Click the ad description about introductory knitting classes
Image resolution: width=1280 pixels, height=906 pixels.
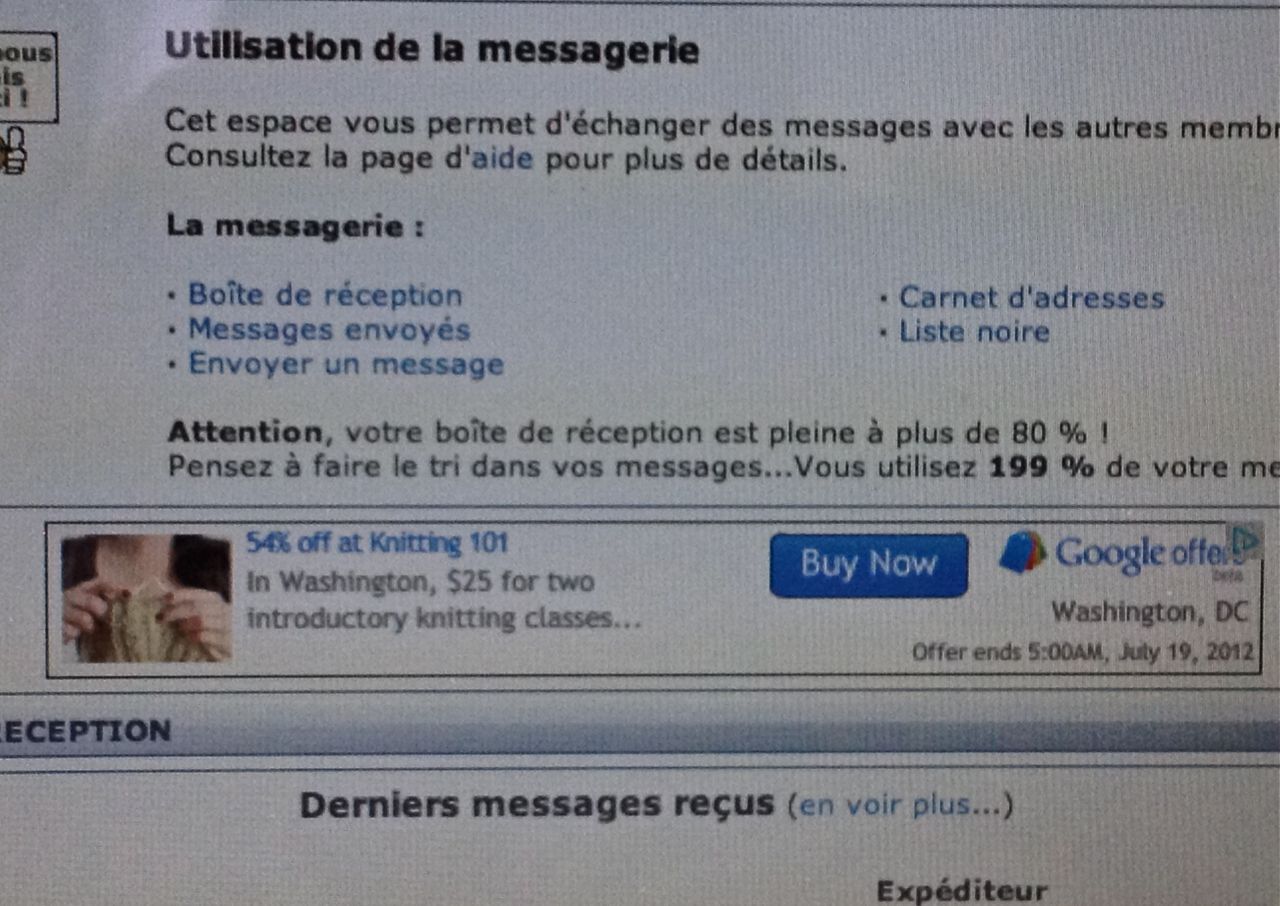tap(444, 600)
